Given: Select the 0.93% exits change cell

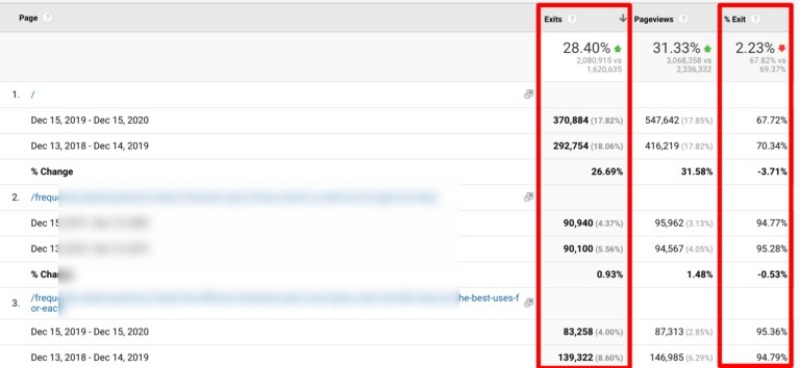Looking at the screenshot, I should coord(610,275).
